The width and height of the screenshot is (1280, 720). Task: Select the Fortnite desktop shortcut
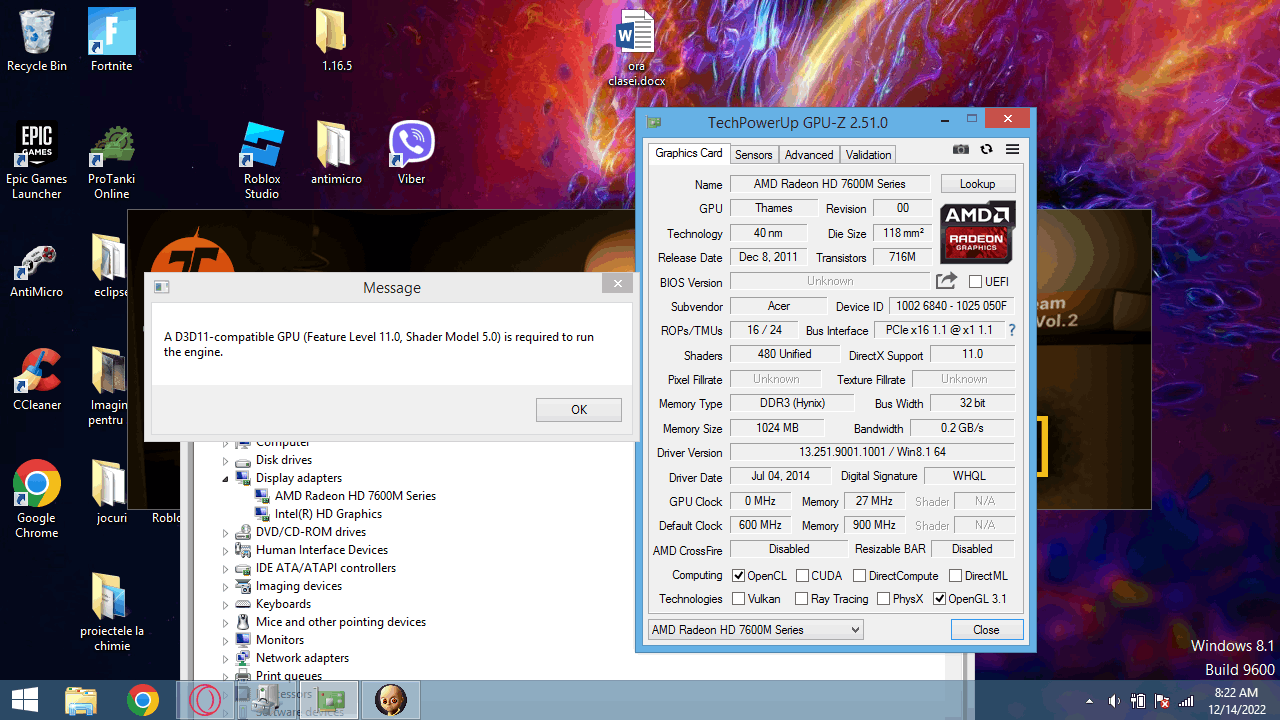tap(111, 40)
